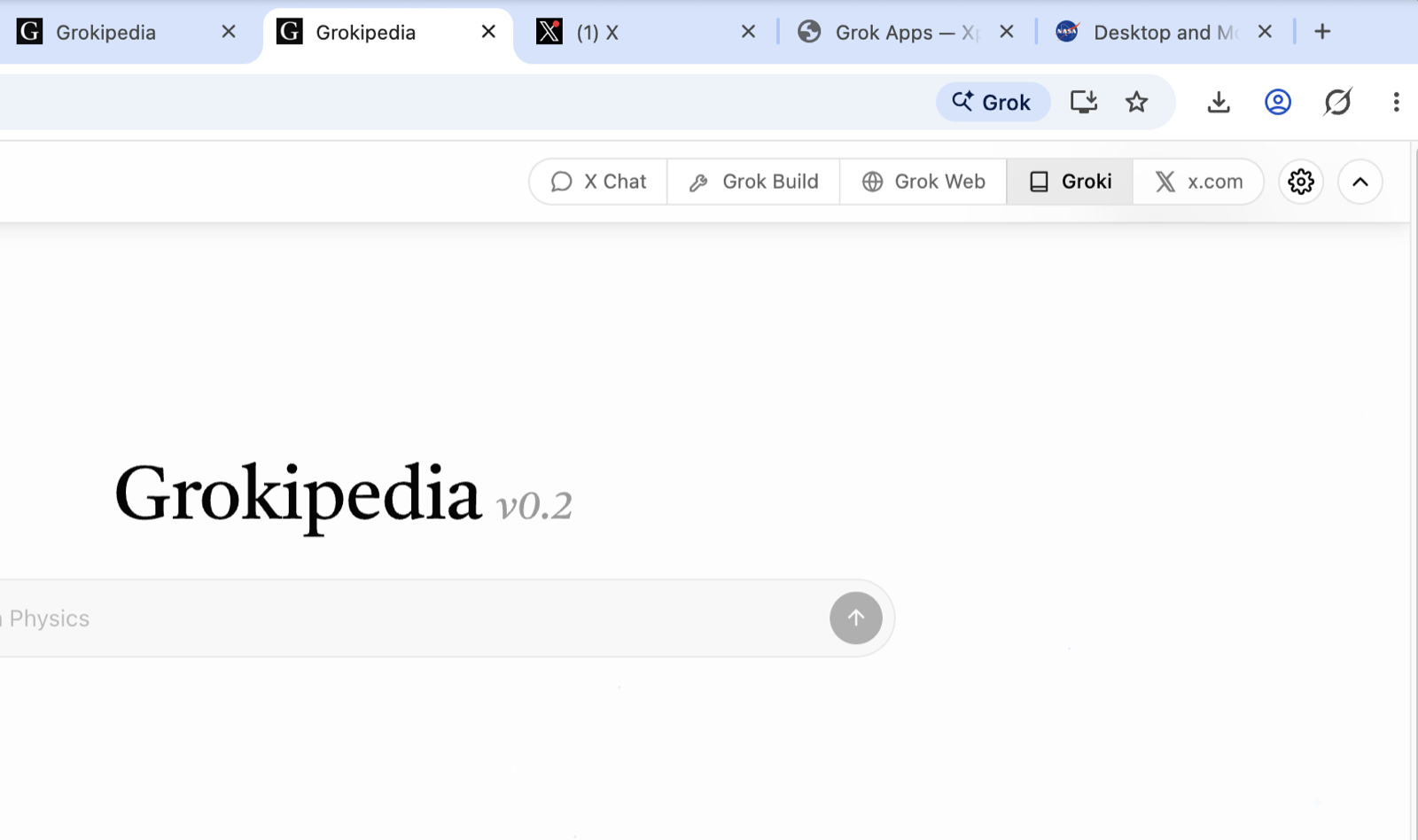Image resolution: width=1418 pixels, height=840 pixels.
Task: Click the Grok Apps globe favicon
Action: tap(809, 32)
